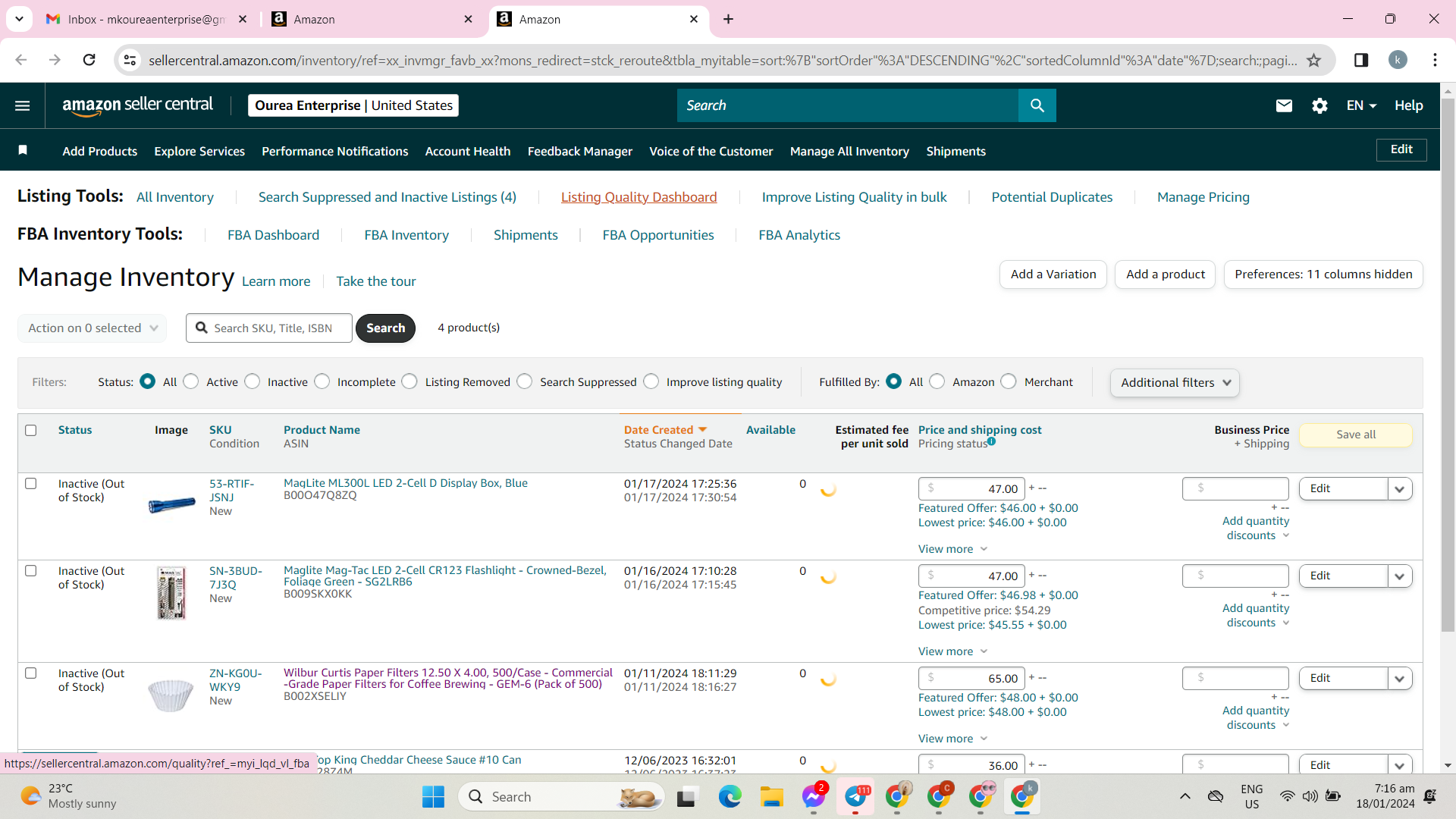Image resolution: width=1456 pixels, height=819 pixels.
Task: Open a new browser tab
Action: (x=728, y=19)
